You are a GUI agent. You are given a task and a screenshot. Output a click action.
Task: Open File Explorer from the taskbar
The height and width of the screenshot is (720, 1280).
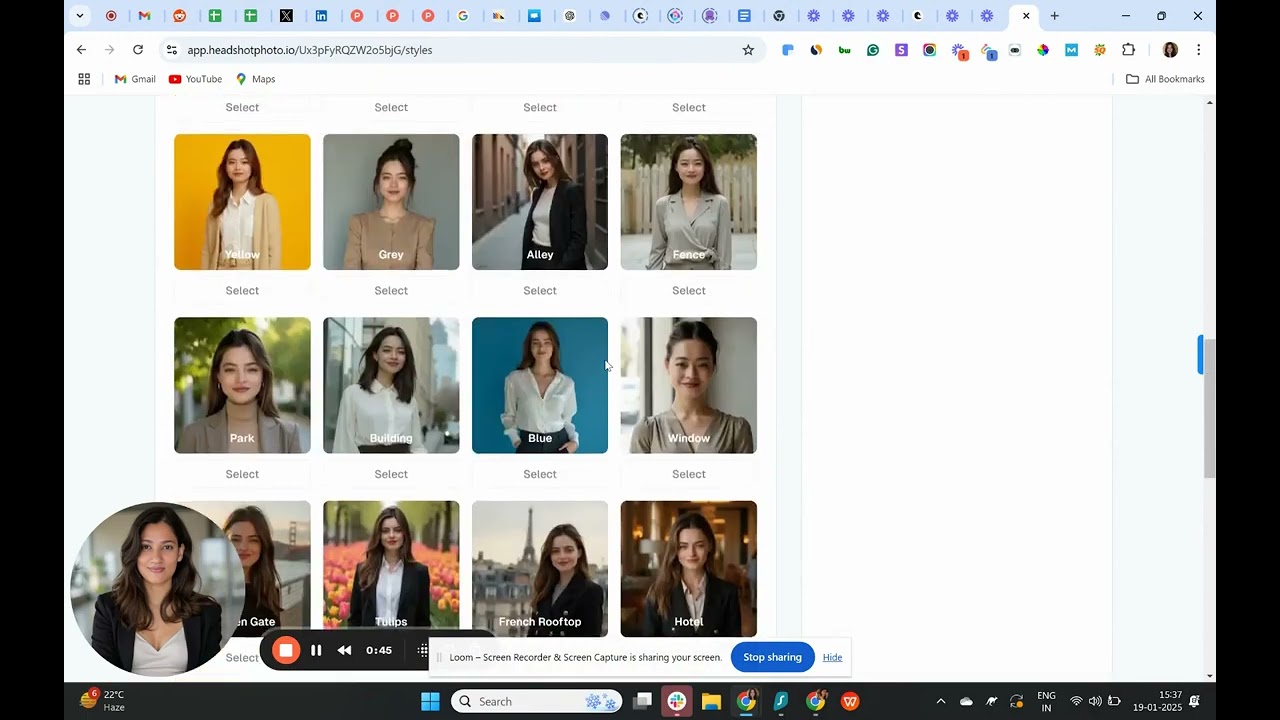711,701
